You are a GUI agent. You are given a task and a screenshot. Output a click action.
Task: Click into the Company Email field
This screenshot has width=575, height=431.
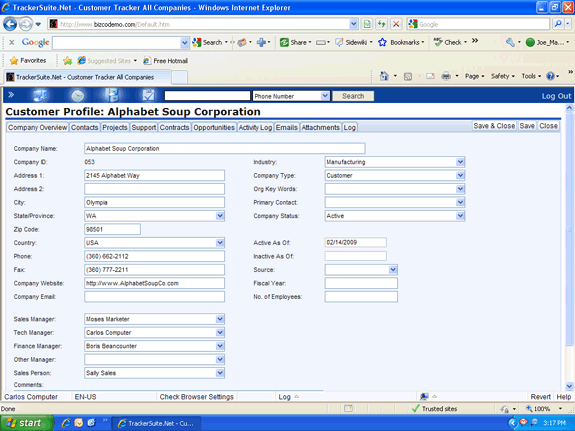pyautogui.click(x=154, y=296)
